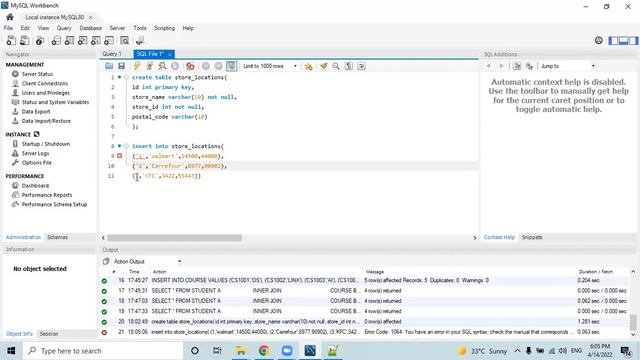Go back in SQL Additions help

click(489, 66)
